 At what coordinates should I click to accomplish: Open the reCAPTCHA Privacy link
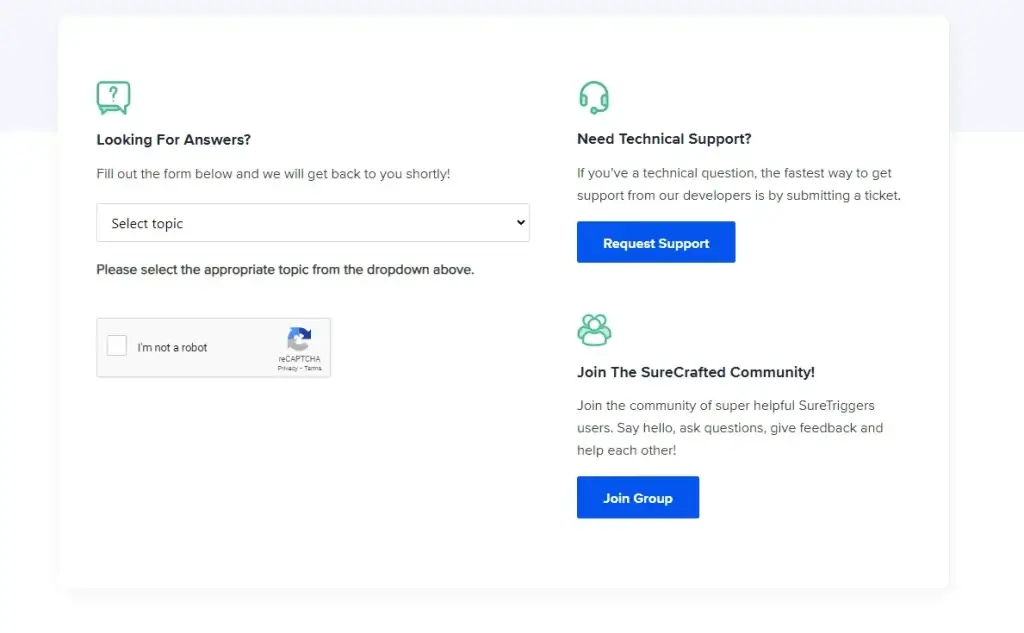(x=286, y=368)
